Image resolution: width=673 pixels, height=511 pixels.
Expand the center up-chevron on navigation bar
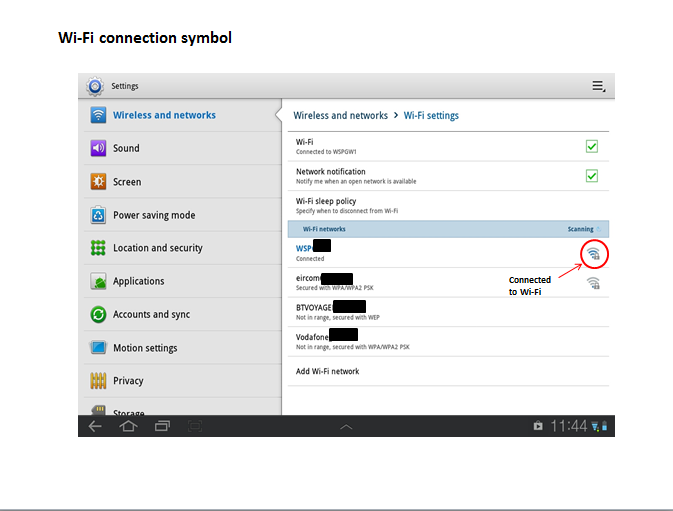[x=346, y=427]
